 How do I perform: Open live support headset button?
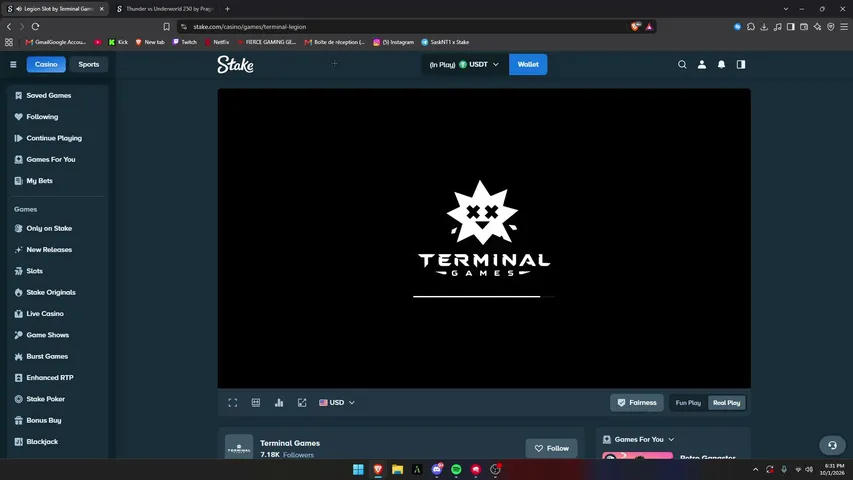click(832, 445)
